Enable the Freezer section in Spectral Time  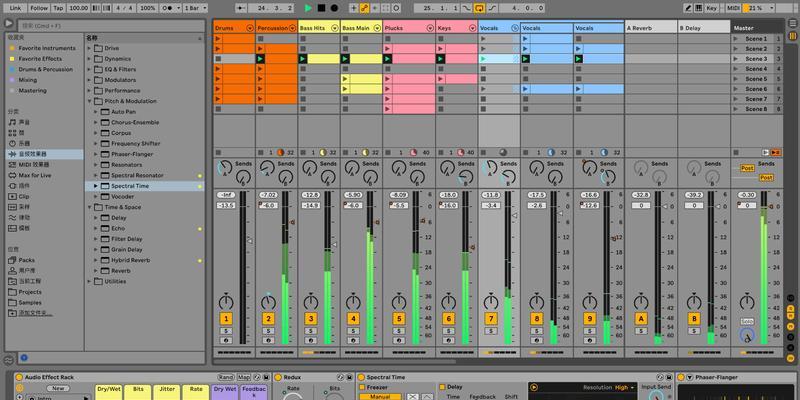click(x=363, y=387)
